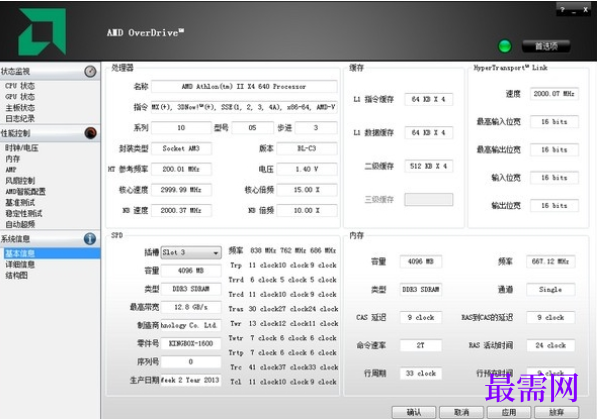The height and width of the screenshot is (419, 597).
Task: Click the 放弃 discard button
Action: (556, 412)
